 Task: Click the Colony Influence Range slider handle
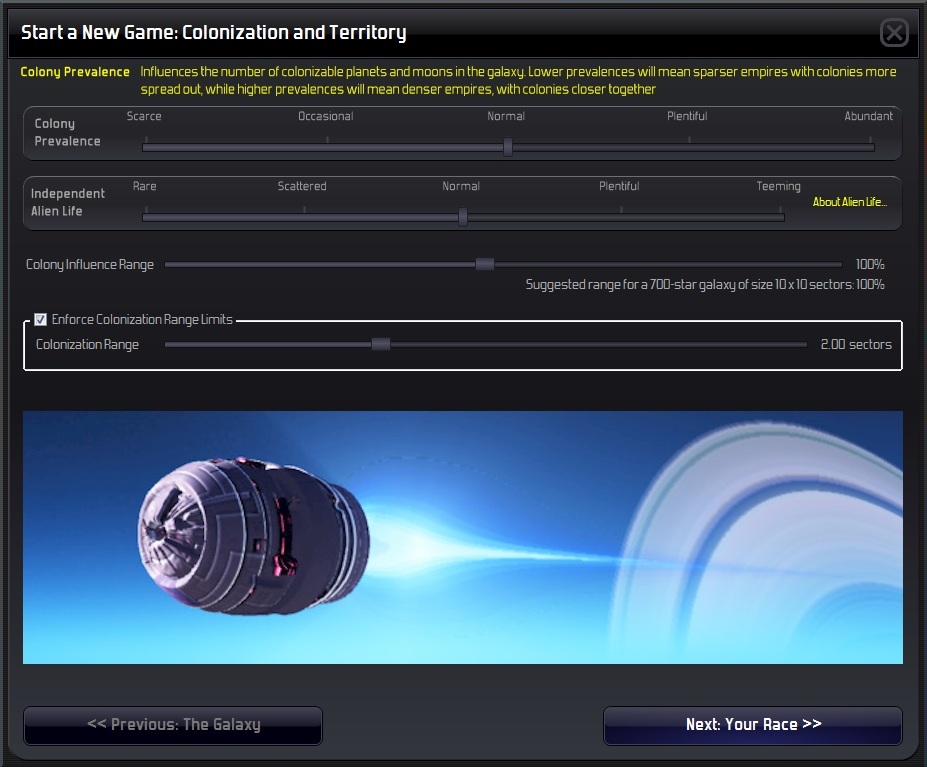(485, 264)
